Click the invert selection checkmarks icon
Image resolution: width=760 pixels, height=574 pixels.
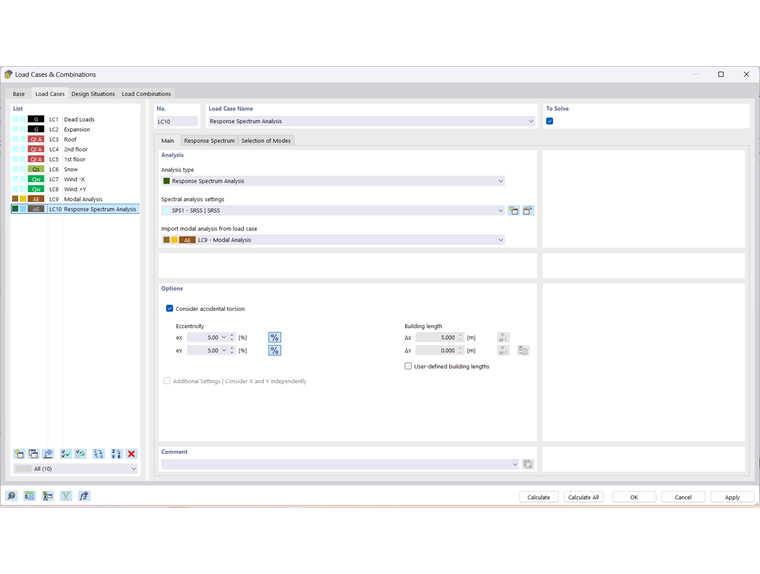coord(80,454)
